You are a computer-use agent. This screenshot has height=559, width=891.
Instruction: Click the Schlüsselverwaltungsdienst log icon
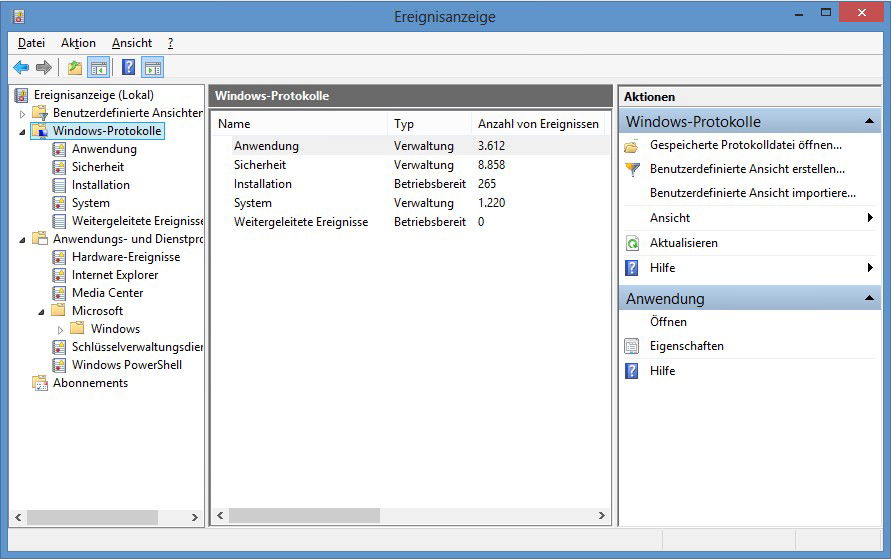tap(59, 347)
